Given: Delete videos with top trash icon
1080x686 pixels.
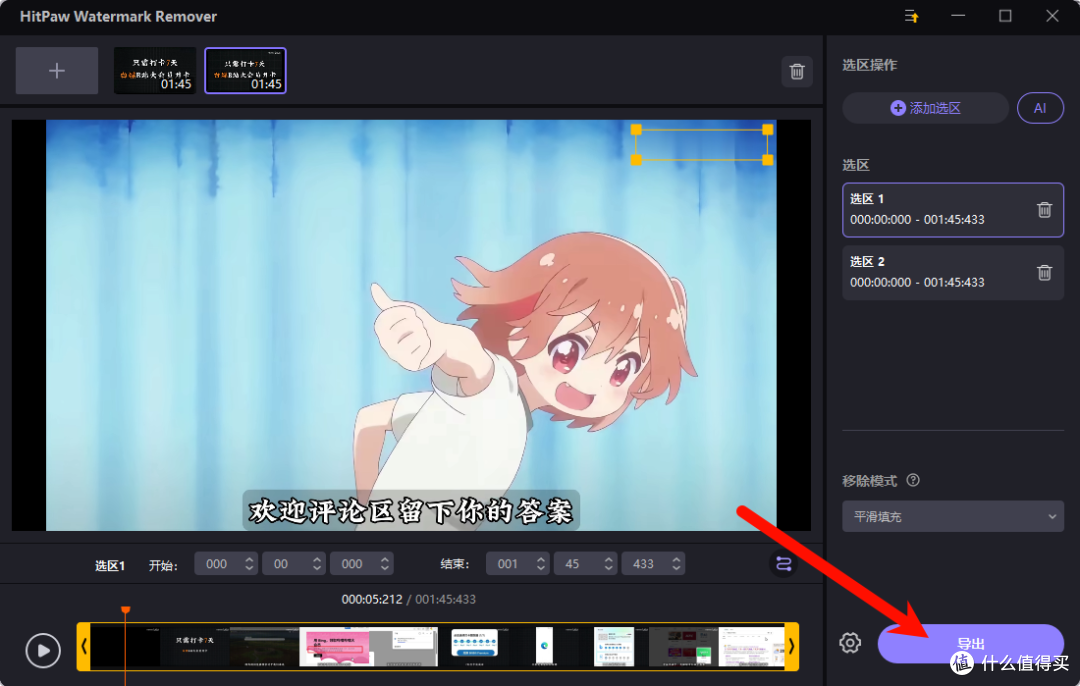Looking at the screenshot, I should [797, 72].
